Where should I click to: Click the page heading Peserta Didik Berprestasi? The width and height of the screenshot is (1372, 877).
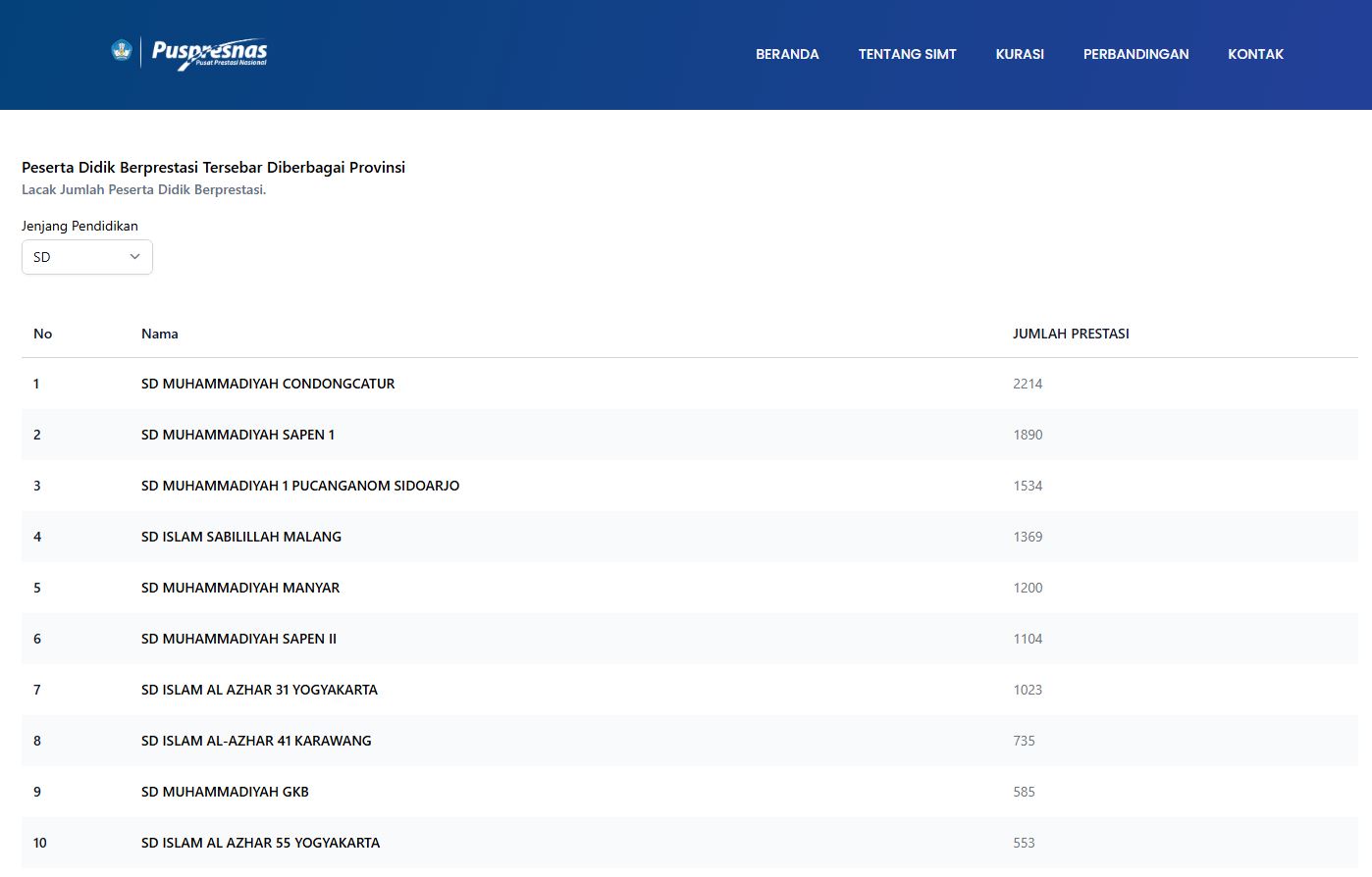coord(213,167)
